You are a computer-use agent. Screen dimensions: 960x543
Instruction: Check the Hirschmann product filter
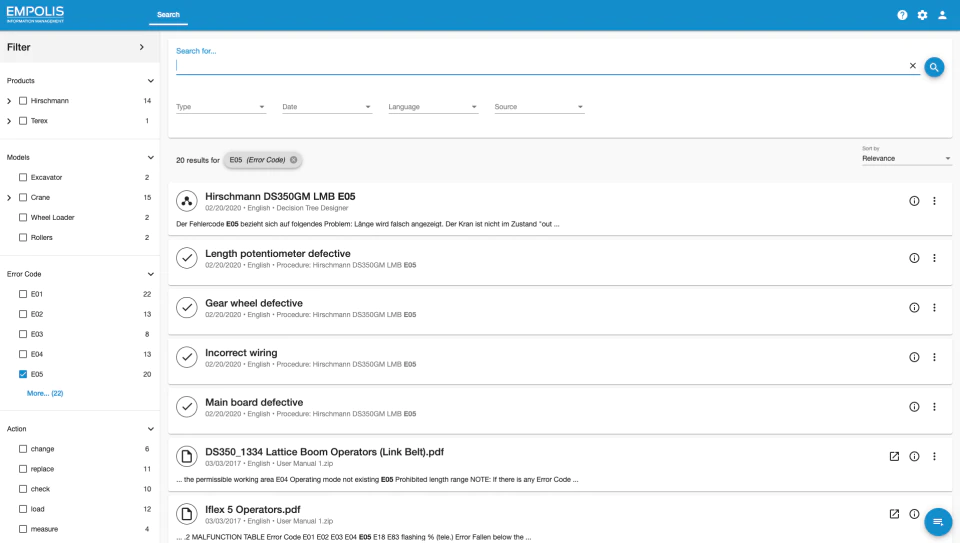(x=23, y=100)
